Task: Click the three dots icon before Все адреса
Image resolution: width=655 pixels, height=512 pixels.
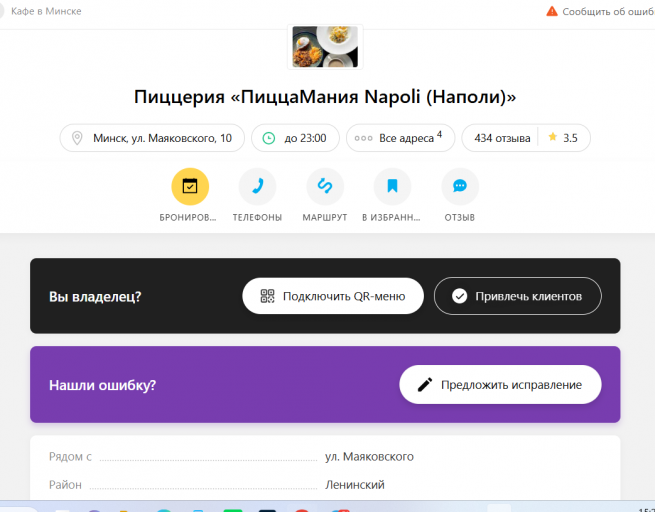Action: pos(363,138)
